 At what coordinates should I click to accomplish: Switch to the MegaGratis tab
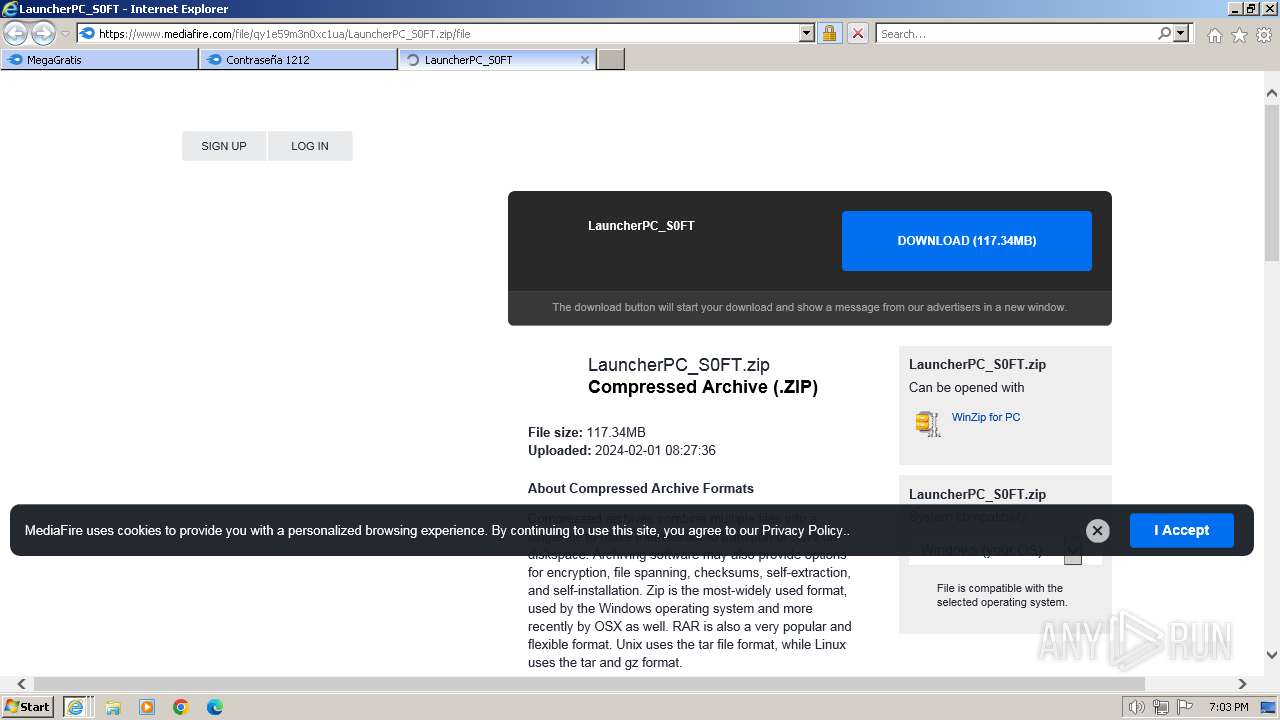(x=99, y=60)
